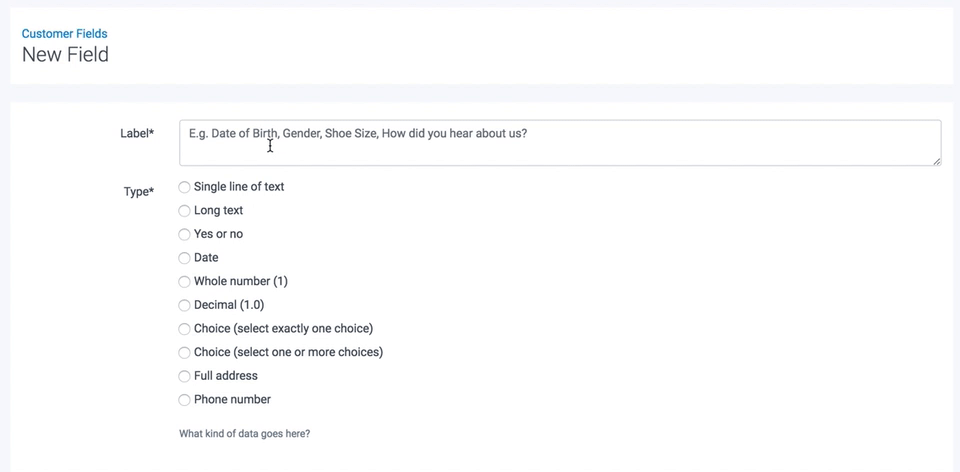
Task: Choose the 'Whole number (1)' radio button
Action: pyautogui.click(x=184, y=282)
